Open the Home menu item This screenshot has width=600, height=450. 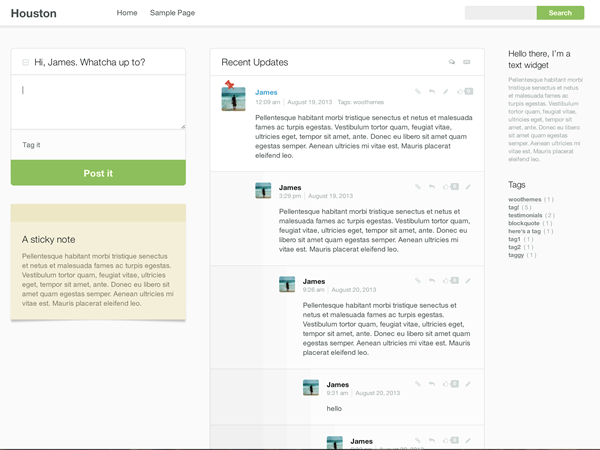(127, 13)
